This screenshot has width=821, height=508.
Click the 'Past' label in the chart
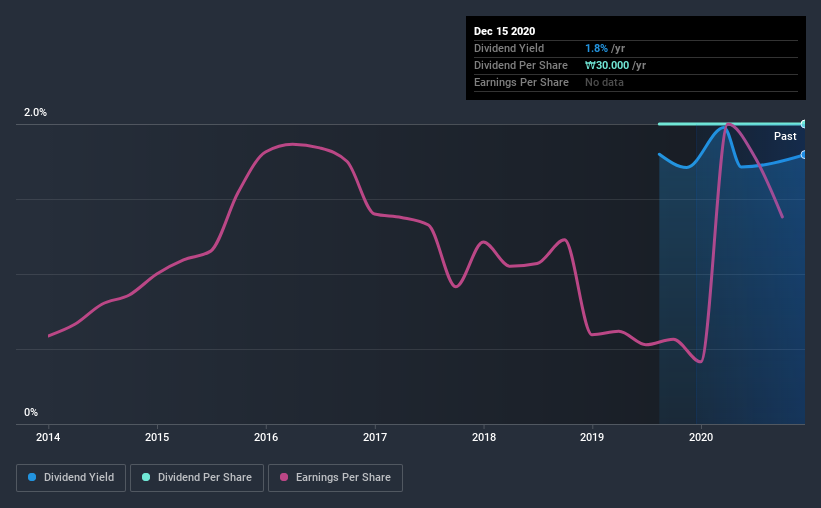785,136
